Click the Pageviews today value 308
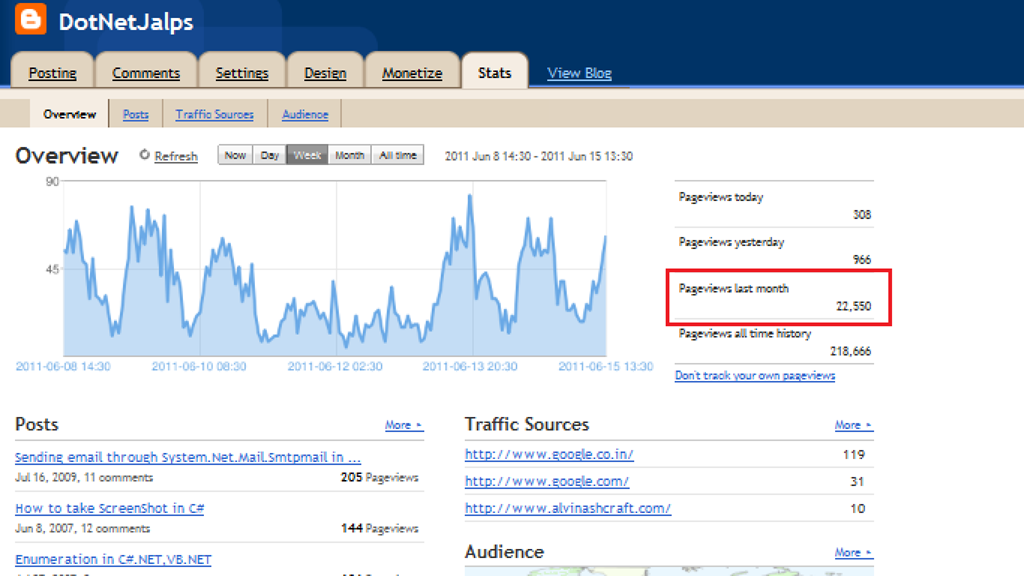Viewport: 1024px width, 576px height. (x=862, y=214)
